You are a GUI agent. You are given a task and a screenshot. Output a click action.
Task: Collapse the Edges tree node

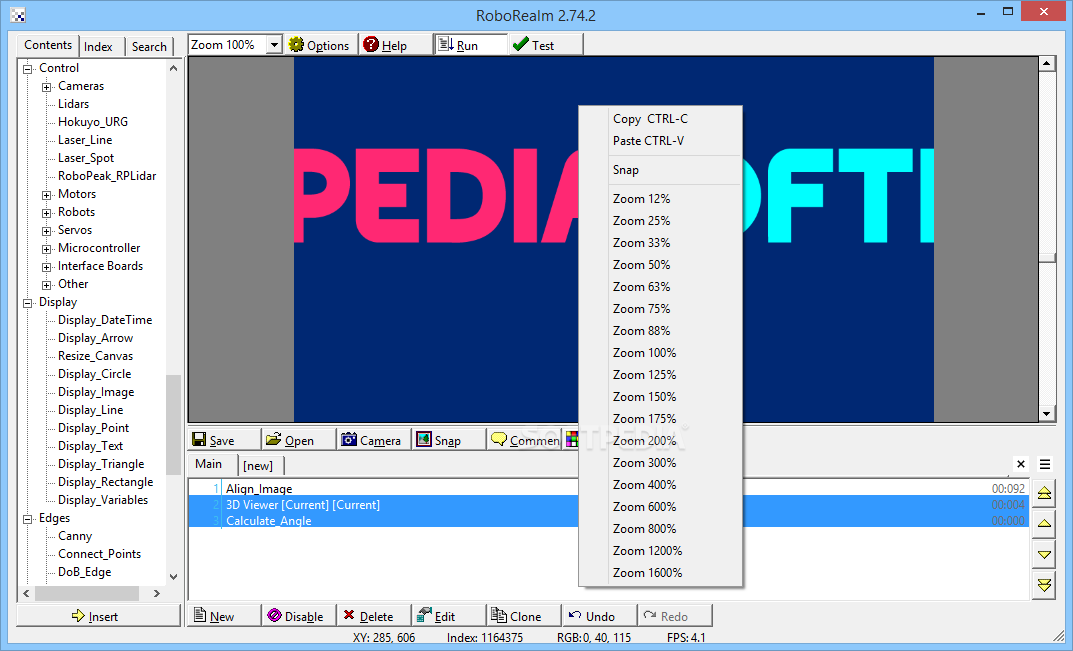coord(28,519)
